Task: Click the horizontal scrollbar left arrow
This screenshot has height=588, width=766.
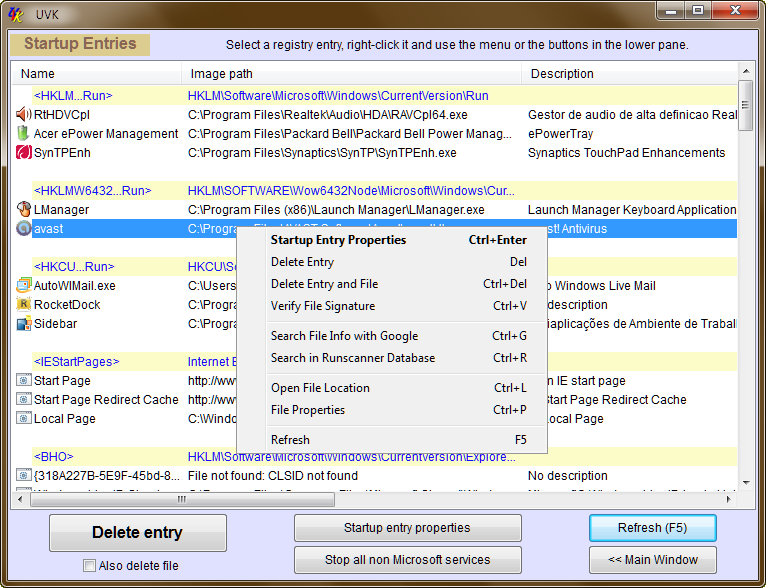Action: coord(20,499)
